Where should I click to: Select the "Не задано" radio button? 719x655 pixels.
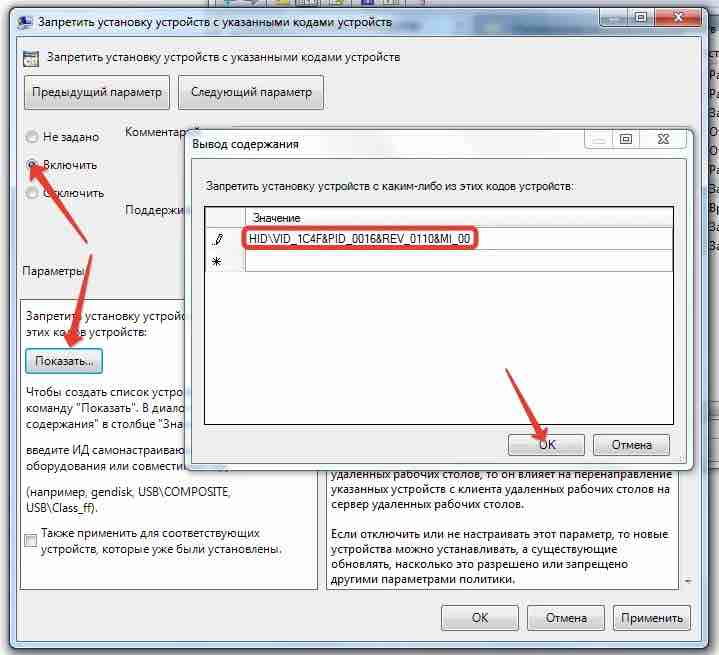(x=33, y=136)
